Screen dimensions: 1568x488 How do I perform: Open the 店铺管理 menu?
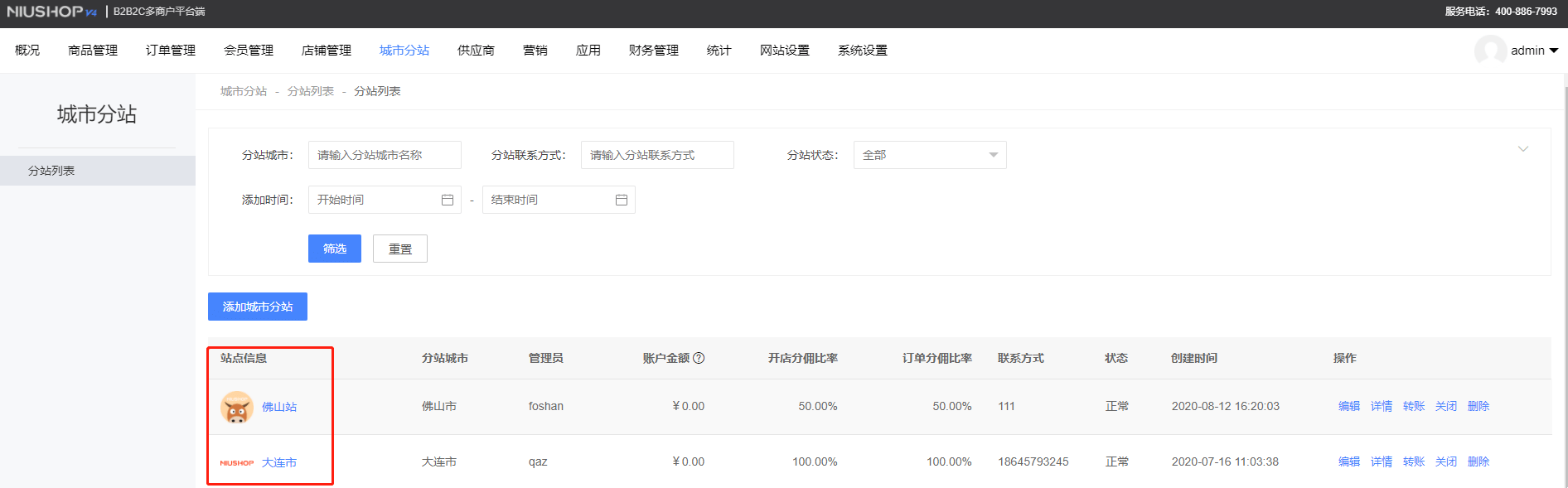(327, 51)
